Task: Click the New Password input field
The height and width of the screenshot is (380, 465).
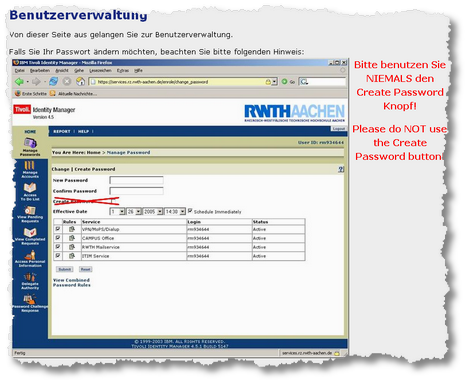Action: (x=136, y=180)
